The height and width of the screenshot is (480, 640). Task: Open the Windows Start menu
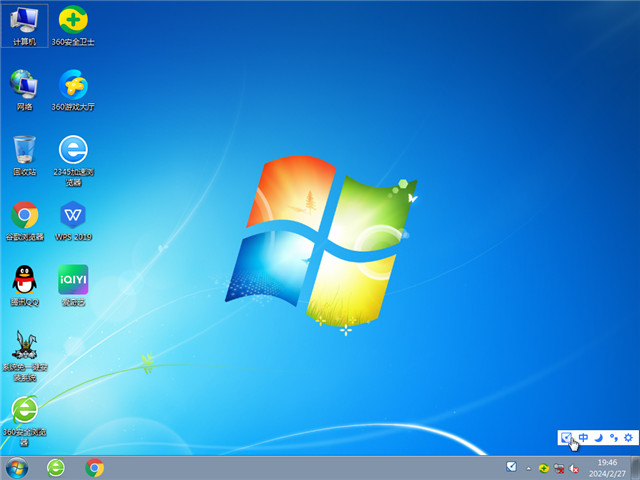pos(16,467)
